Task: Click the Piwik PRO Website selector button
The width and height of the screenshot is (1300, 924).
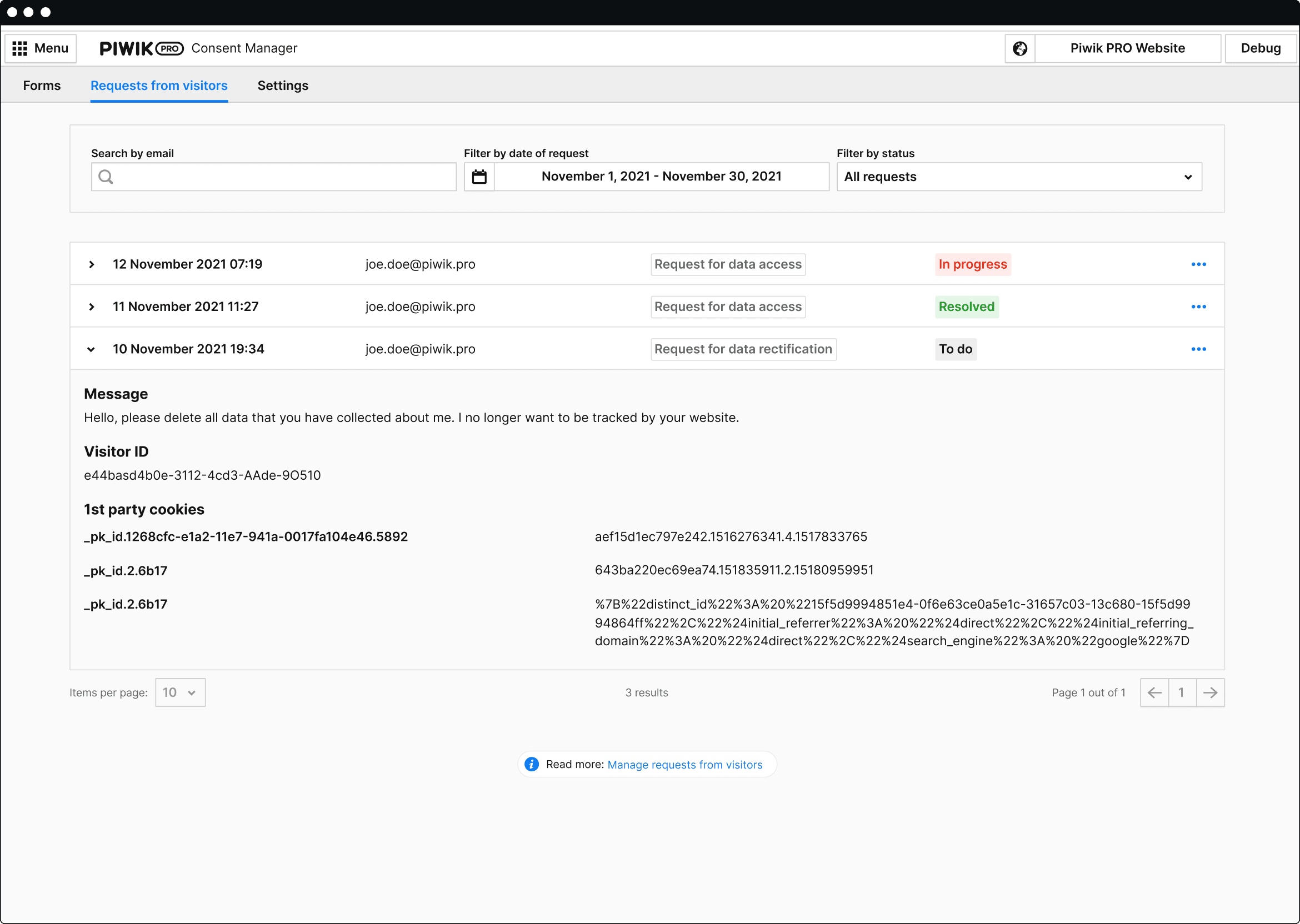Action: 1127,48
